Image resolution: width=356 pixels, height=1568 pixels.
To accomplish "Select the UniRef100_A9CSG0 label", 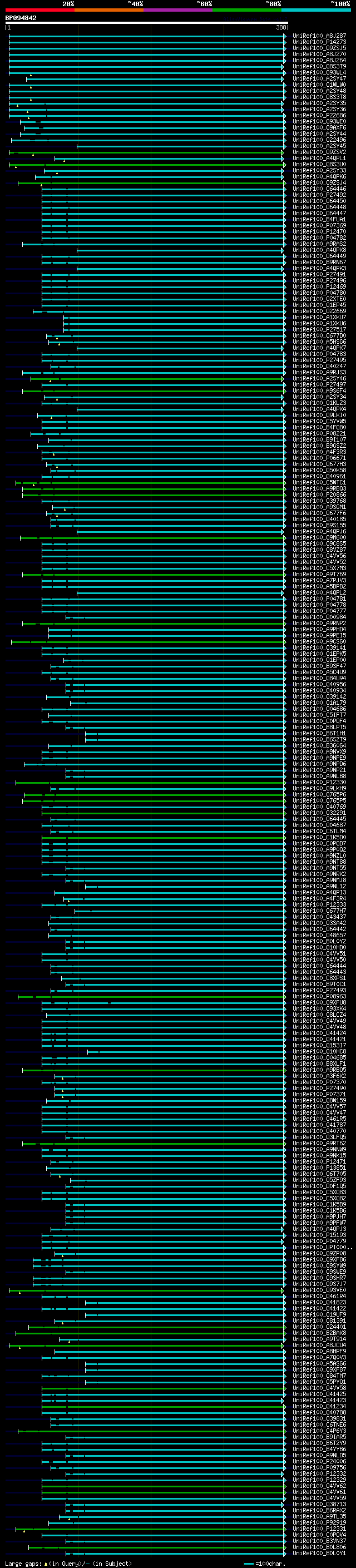I will [x=319, y=641].
